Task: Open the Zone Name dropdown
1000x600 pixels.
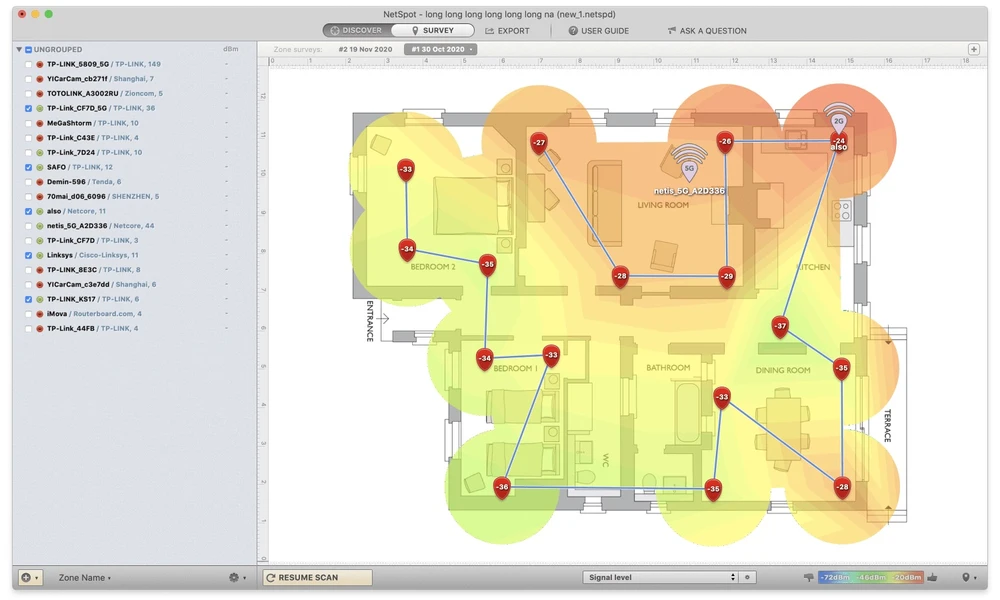Action: [85, 578]
